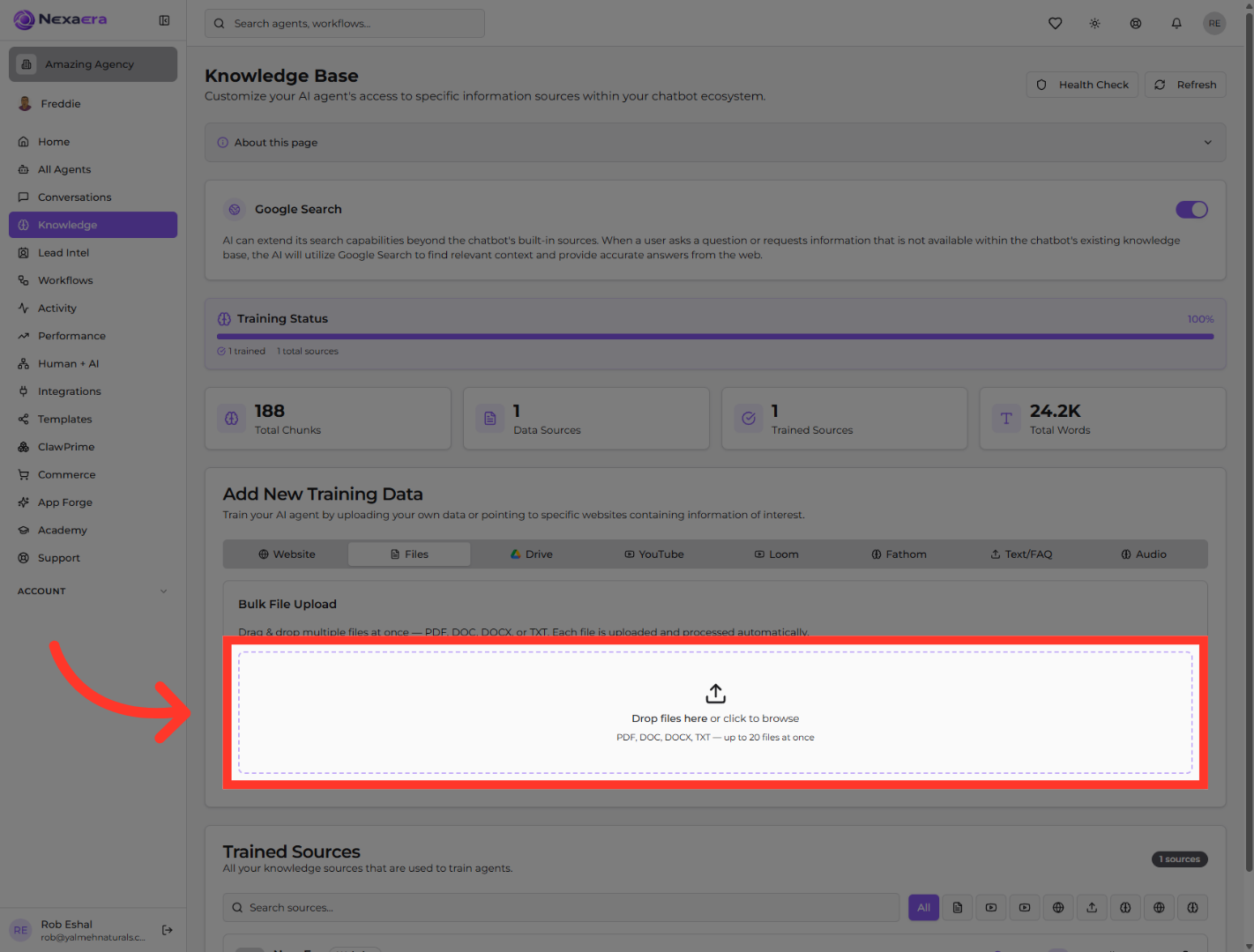Focus the Search agents, workflows field
This screenshot has width=1254, height=952.
coord(345,24)
